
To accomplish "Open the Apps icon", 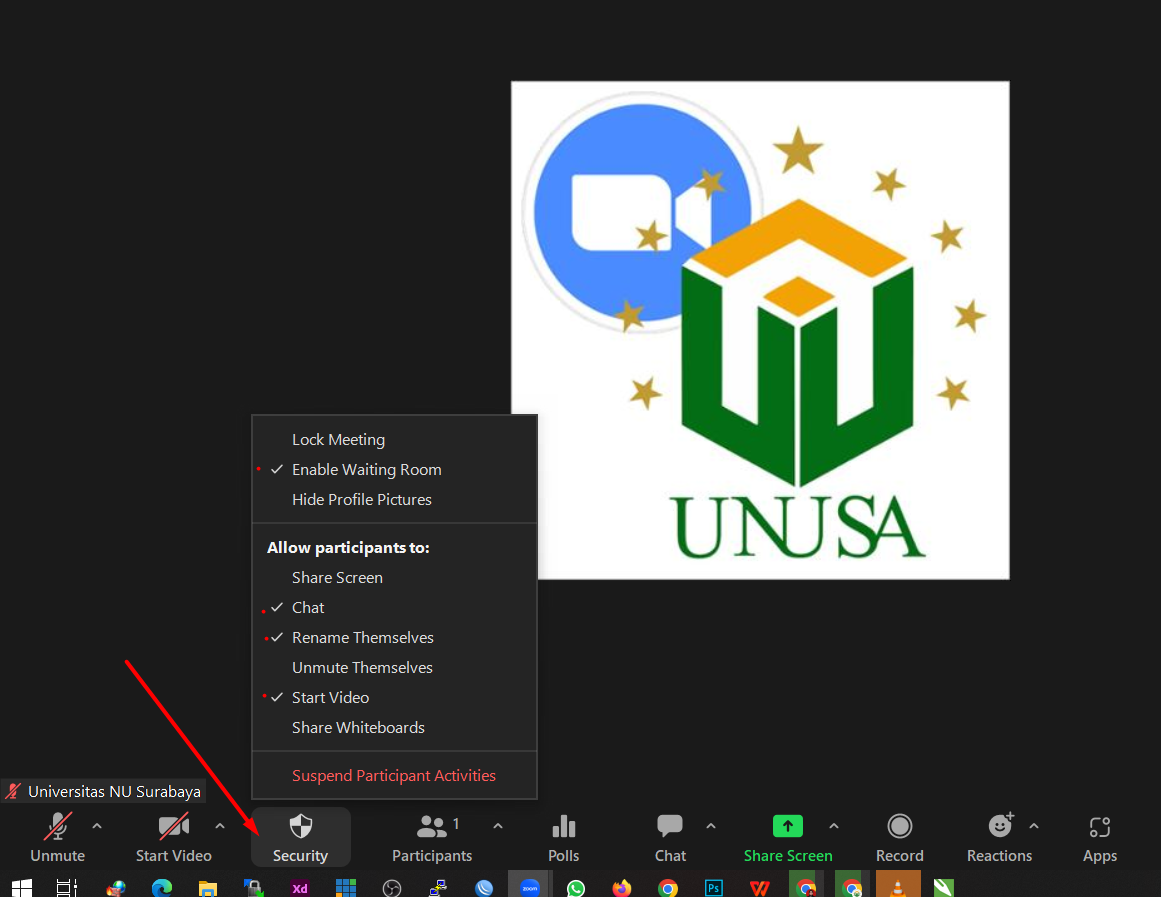I will coord(1100,827).
